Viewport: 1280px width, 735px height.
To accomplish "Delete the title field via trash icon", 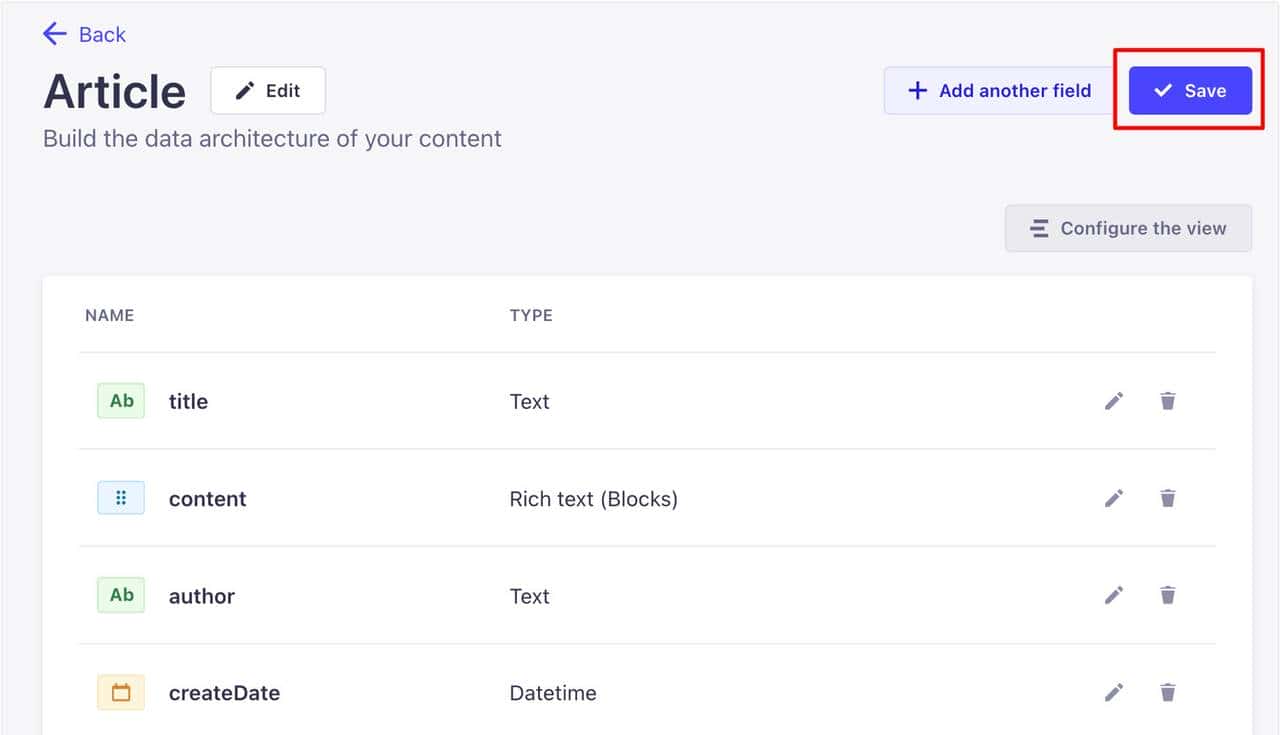I will pyautogui.click(x=1167, y=401).
